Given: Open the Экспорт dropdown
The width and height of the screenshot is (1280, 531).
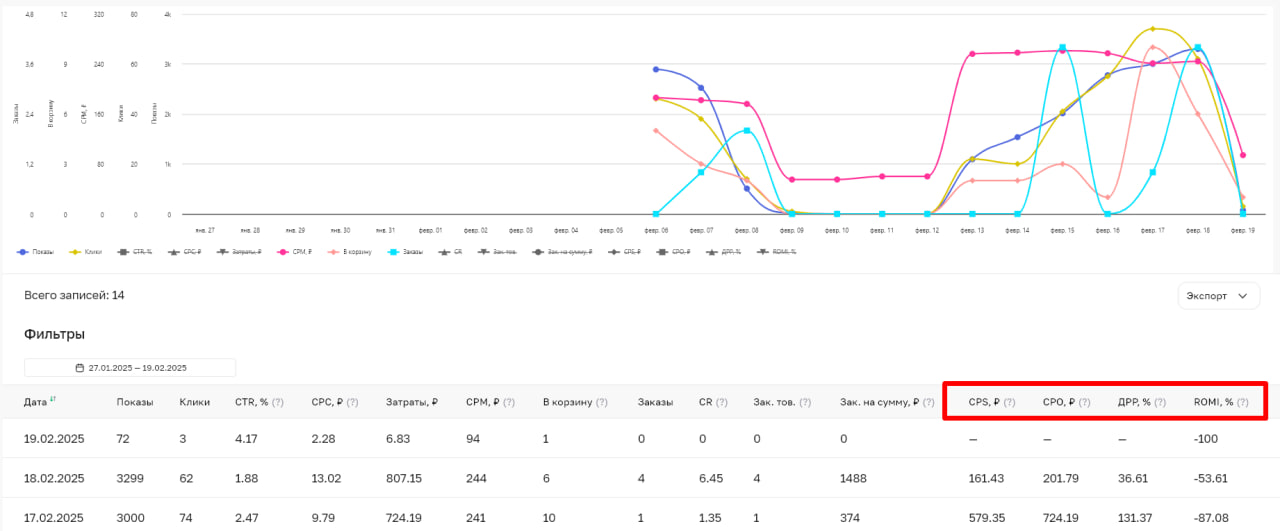Looking at the screenshot, I should coord(1218,296).
